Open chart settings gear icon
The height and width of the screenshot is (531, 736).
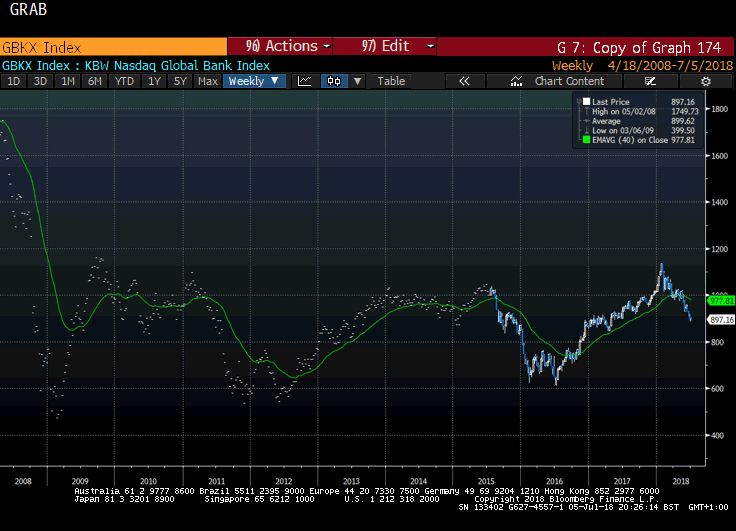click(705, 81)
